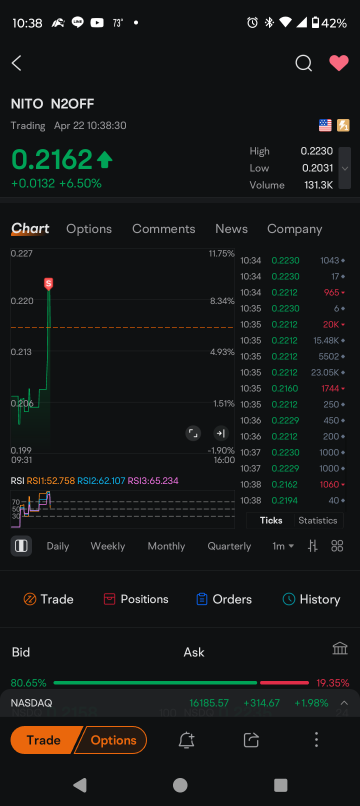The width and height of the screenshot is (360, 806).
Task: Expand the NASDAQ index bar chevron
Action: click(x=344, y=703)
